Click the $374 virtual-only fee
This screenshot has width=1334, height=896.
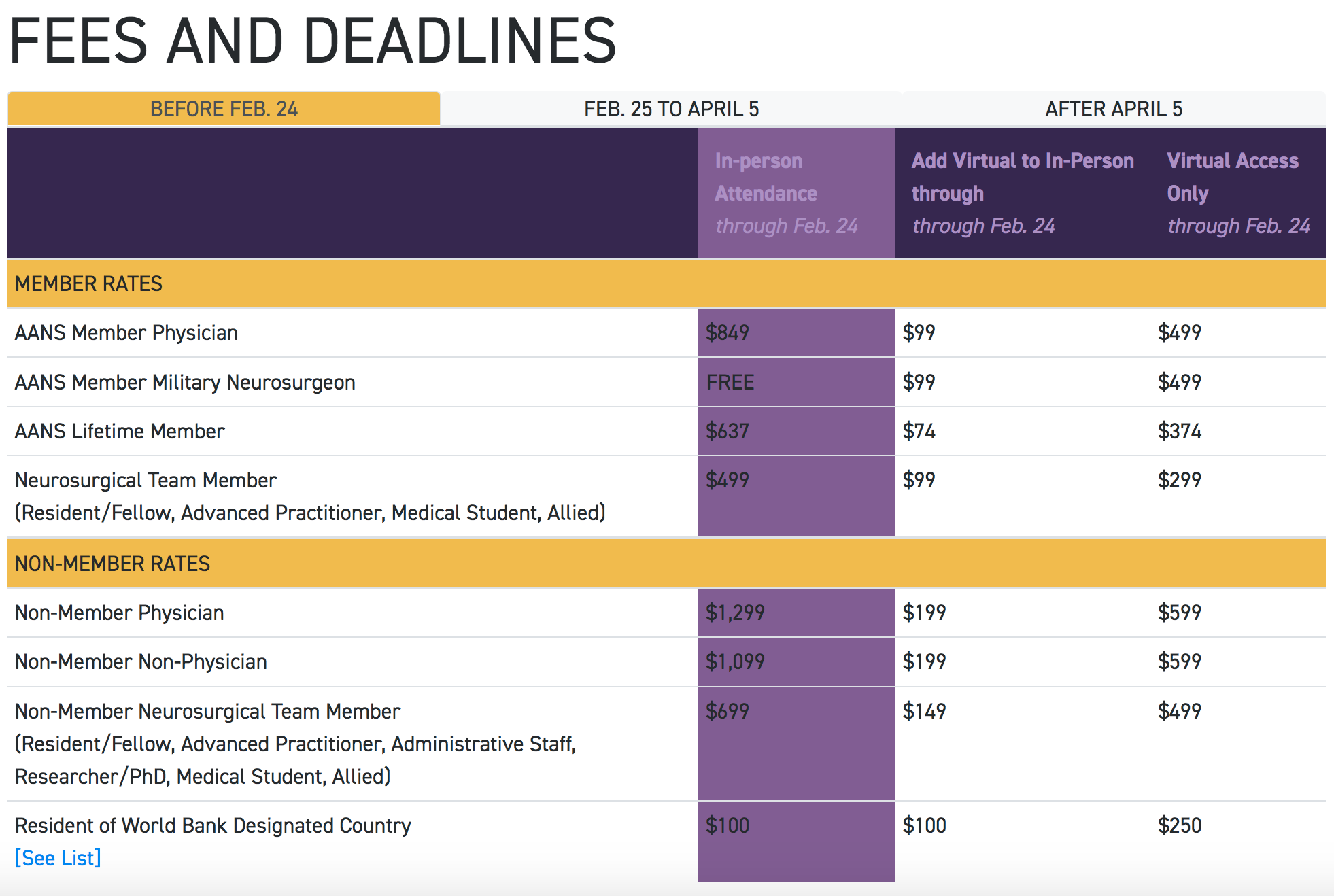click(1180, 432)
